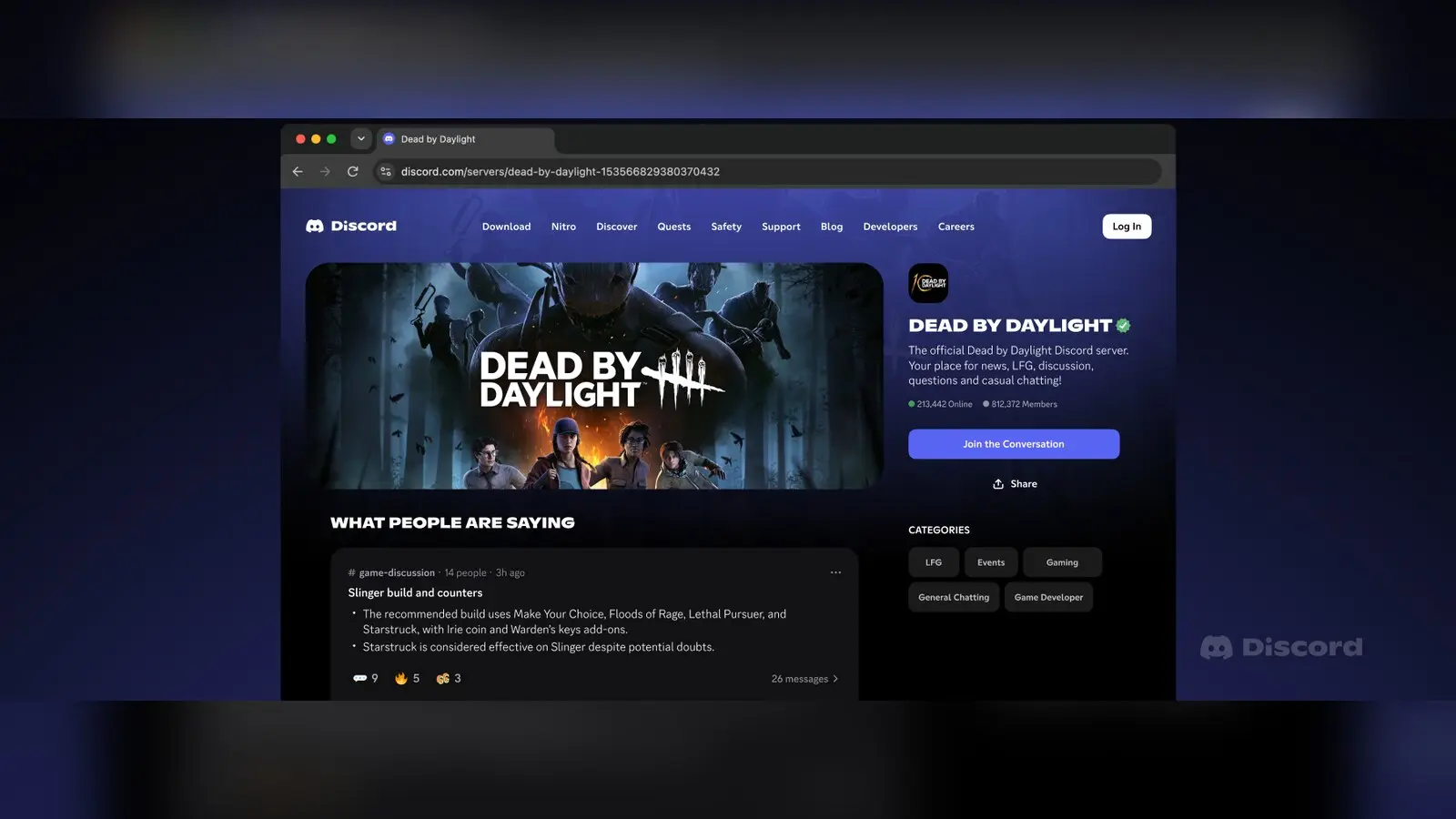This screenshot has width=1456, height=819.
Task: Go back with the browser back arrow
Action: pos(298,171)
